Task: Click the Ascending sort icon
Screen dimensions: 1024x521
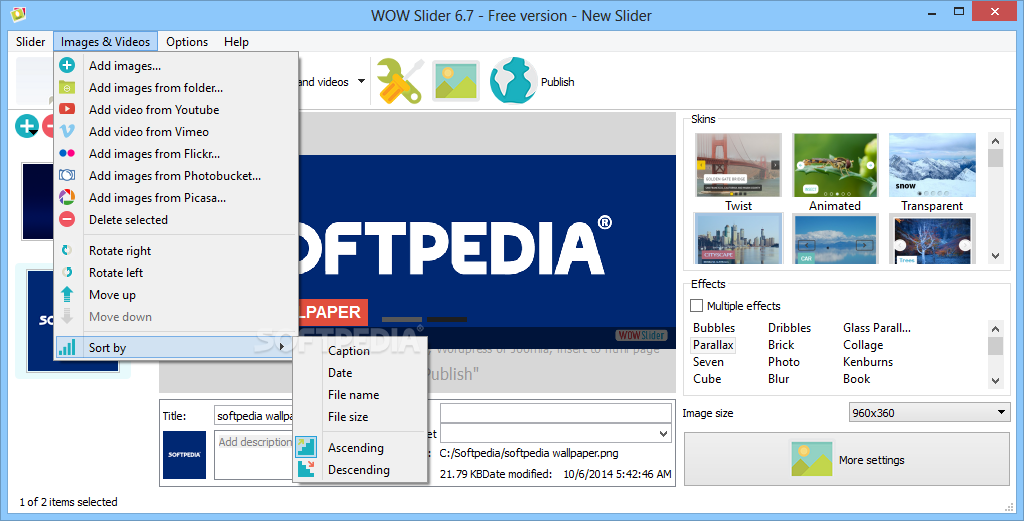Action: point(306,447)
